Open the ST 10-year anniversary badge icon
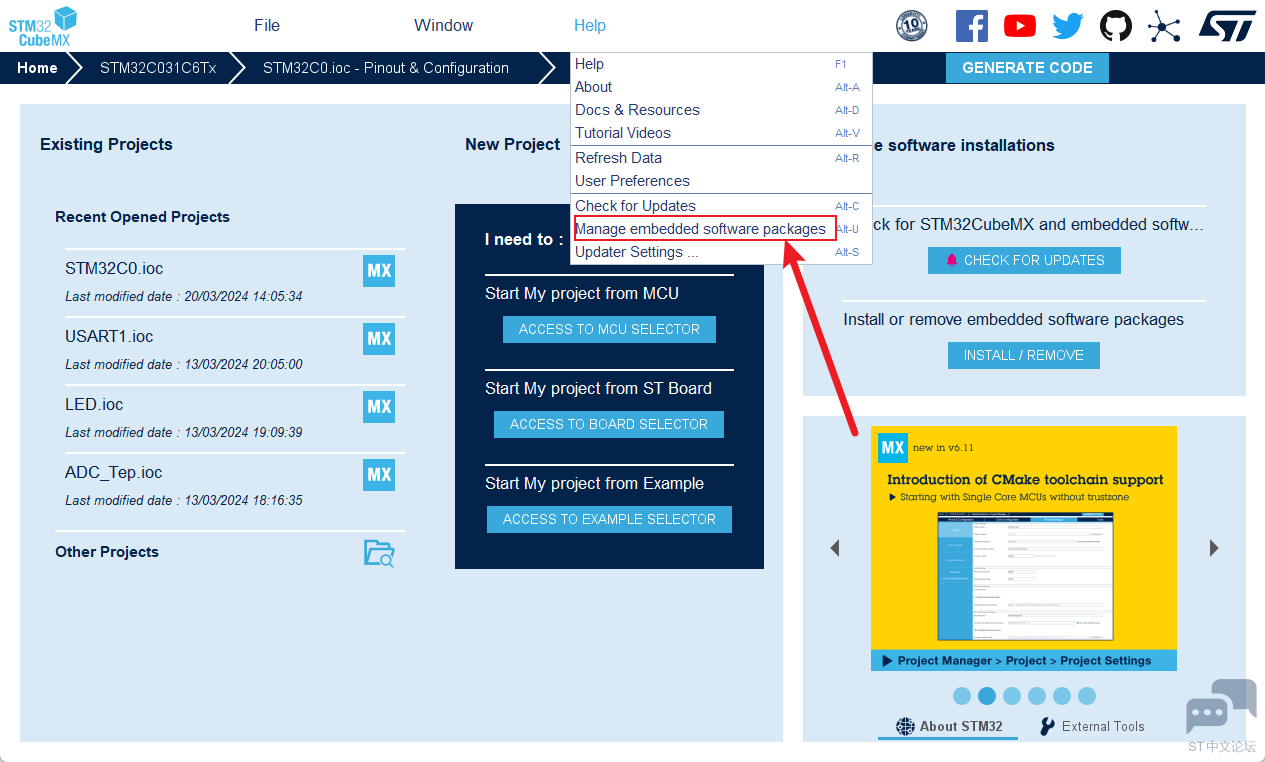The height and width of the screenshot is (762, 1265). pos(911,25)
